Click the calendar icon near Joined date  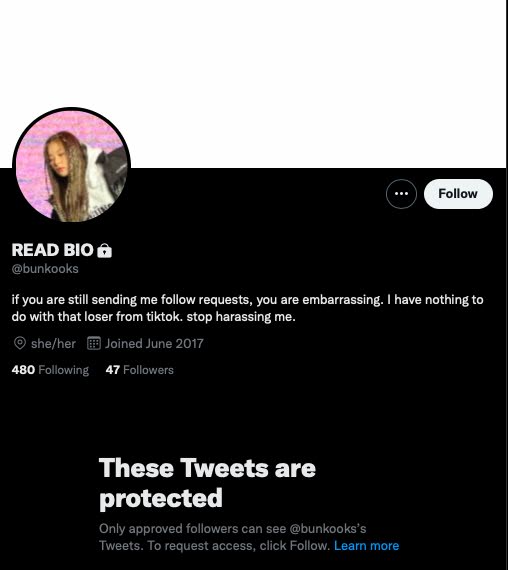[x=93, y=343]
